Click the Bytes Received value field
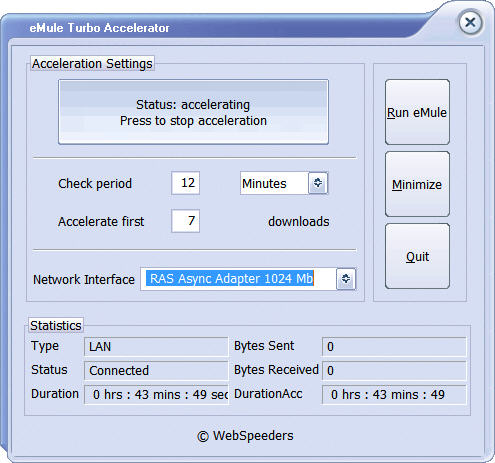 394,371
